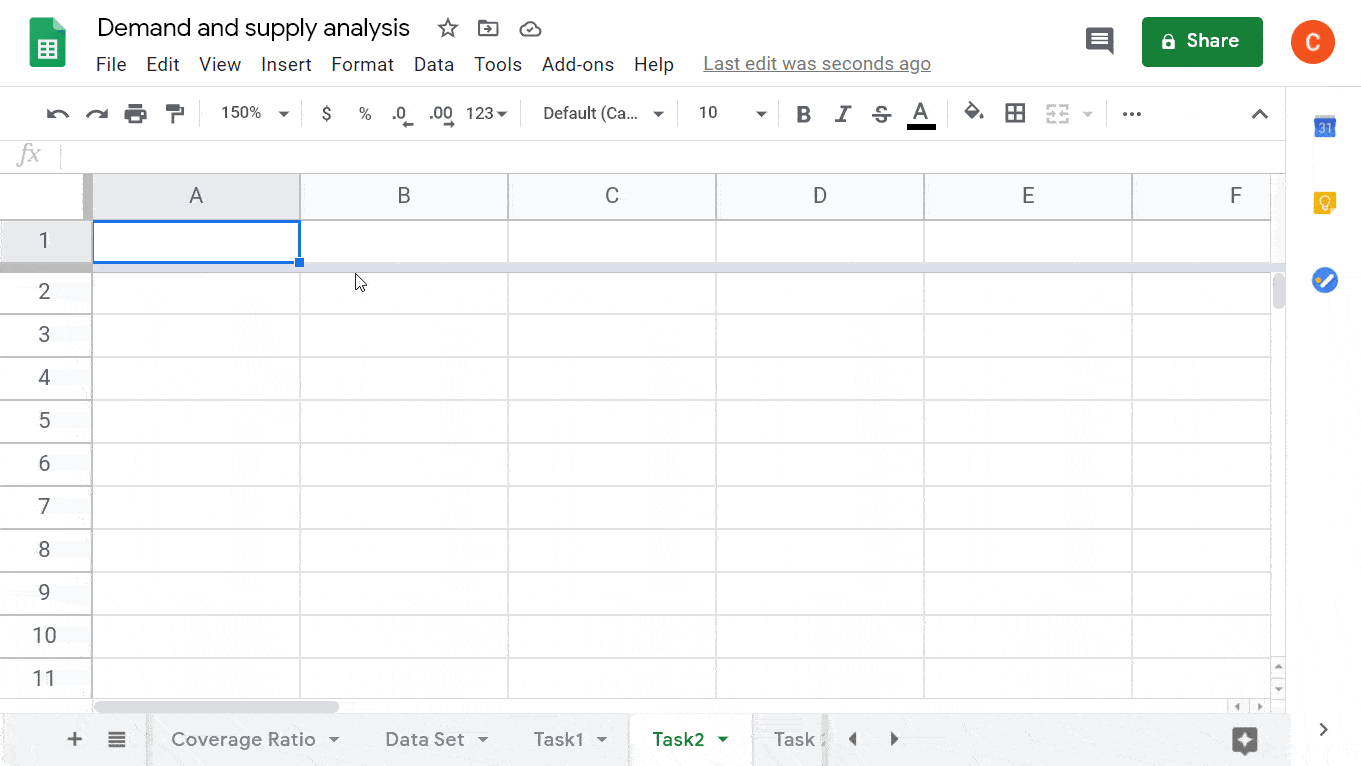The image size is (1361, 766).
Task: Toggle italic formatting
Action: 842,114
